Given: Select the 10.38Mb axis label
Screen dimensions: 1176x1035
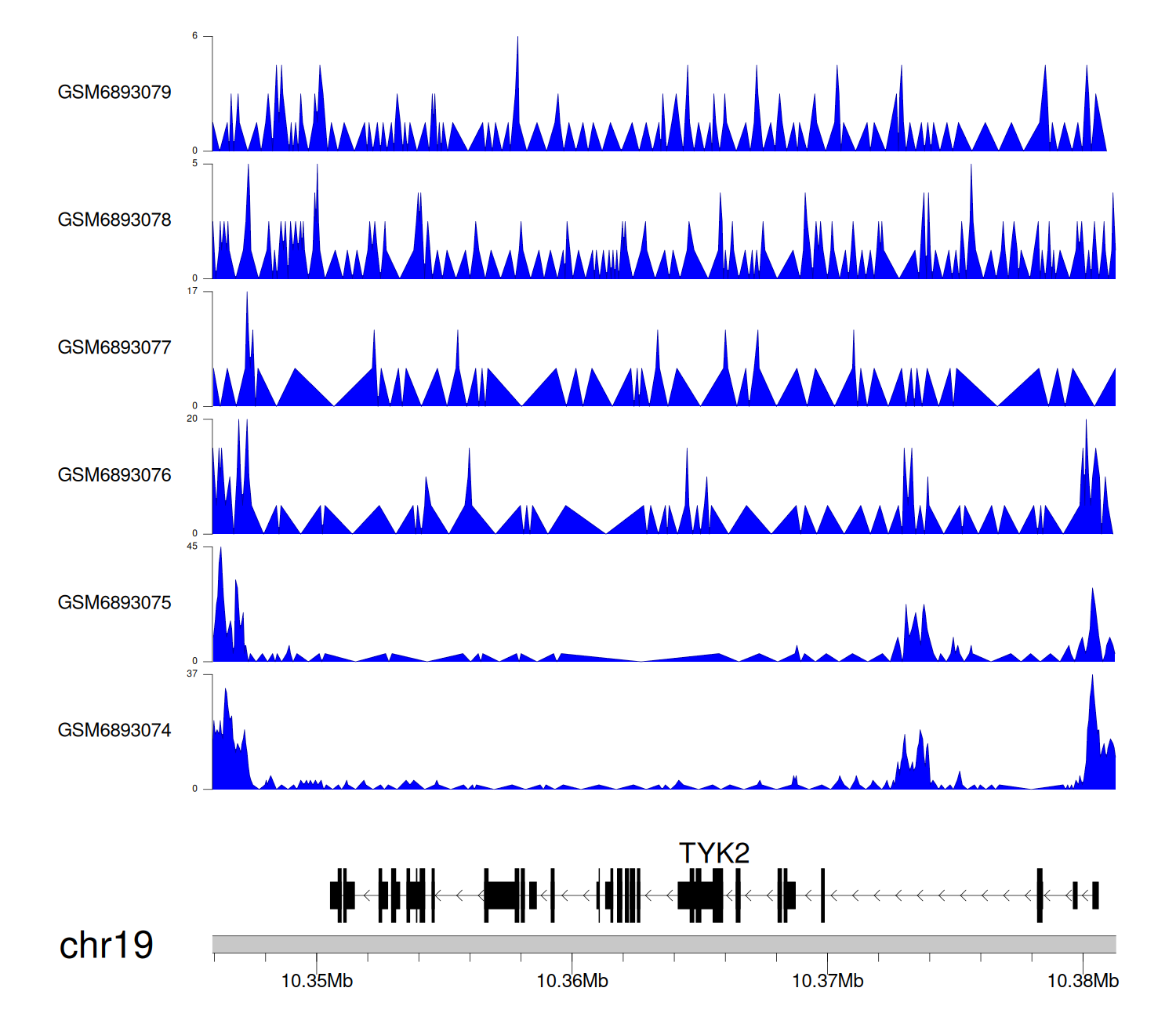Looking at the screenshot, I should click(x=1083, y=981).
